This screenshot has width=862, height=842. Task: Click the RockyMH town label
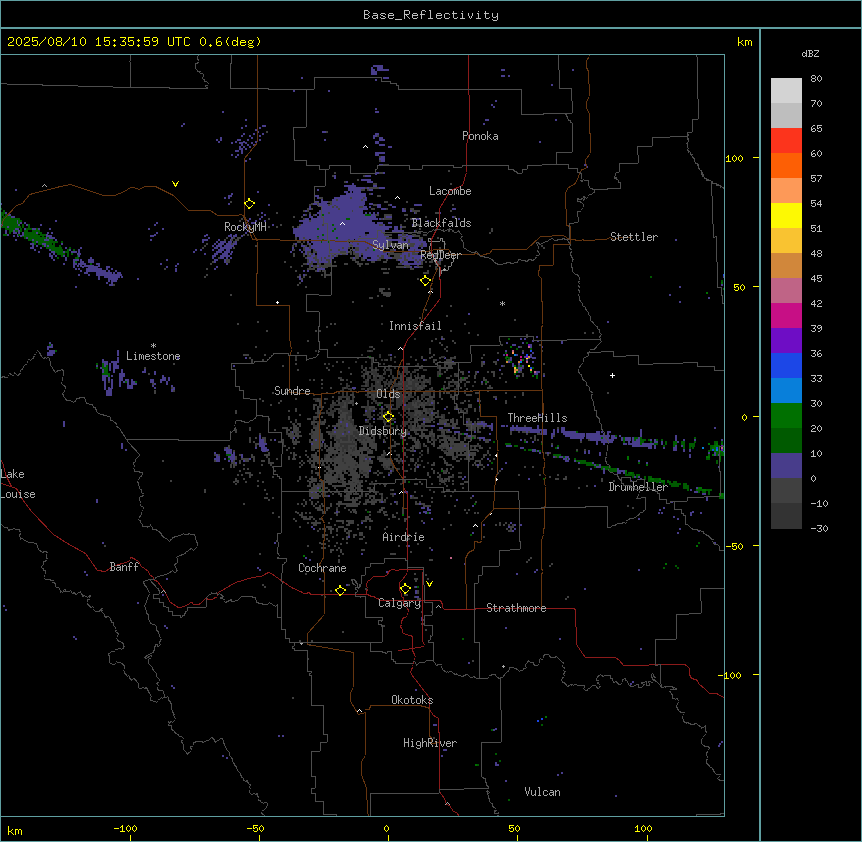click(245, 227)
